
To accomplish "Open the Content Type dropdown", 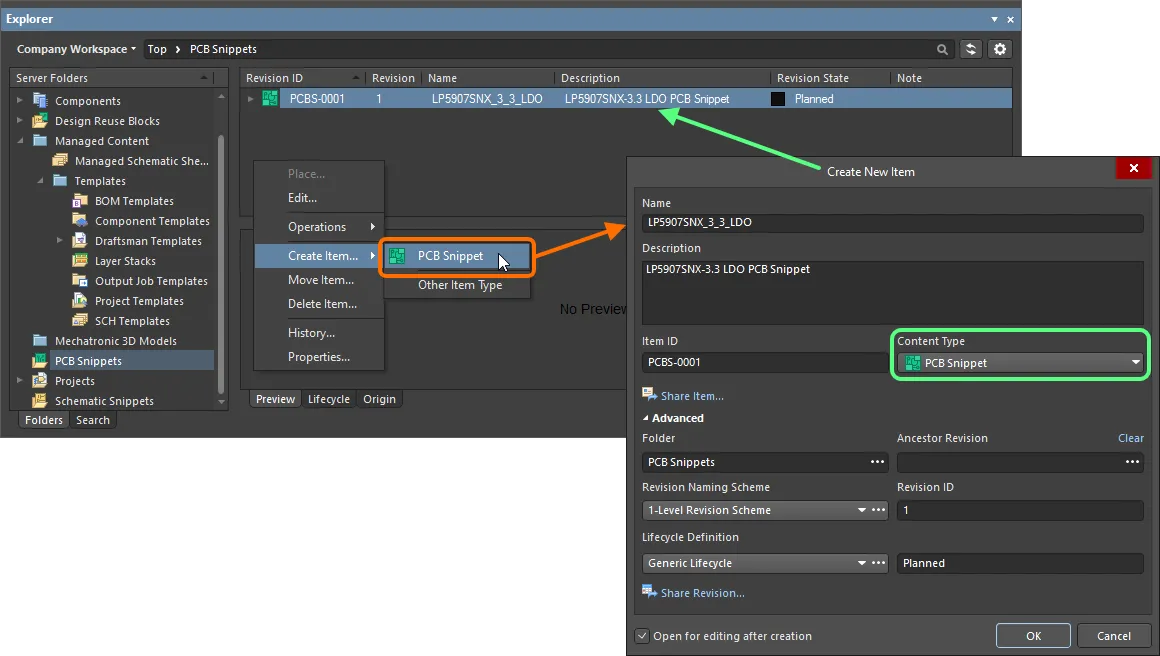I will click(x=1020, y=363).
